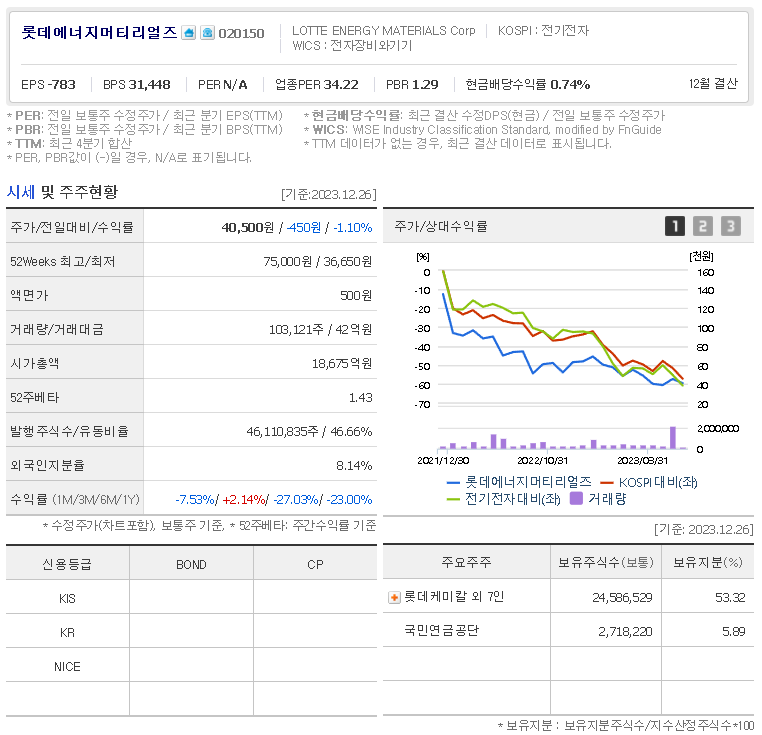Click the 국민연금공단 shareholder row
Viewport: 762px width, 735px height.
(x=569, y=631)
